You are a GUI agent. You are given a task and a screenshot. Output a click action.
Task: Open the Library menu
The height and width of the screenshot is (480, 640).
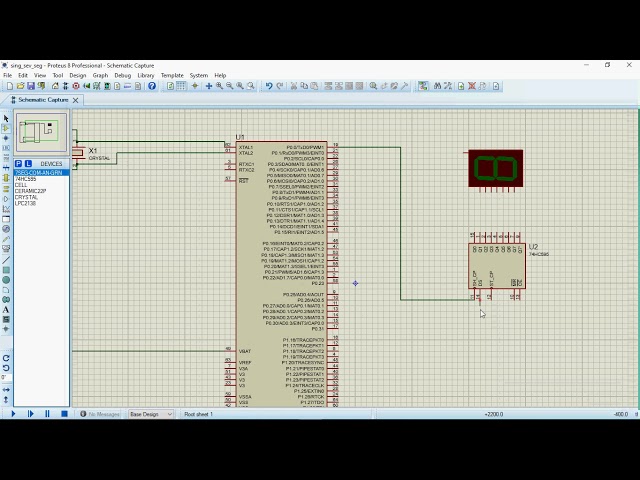pos(146,75)
